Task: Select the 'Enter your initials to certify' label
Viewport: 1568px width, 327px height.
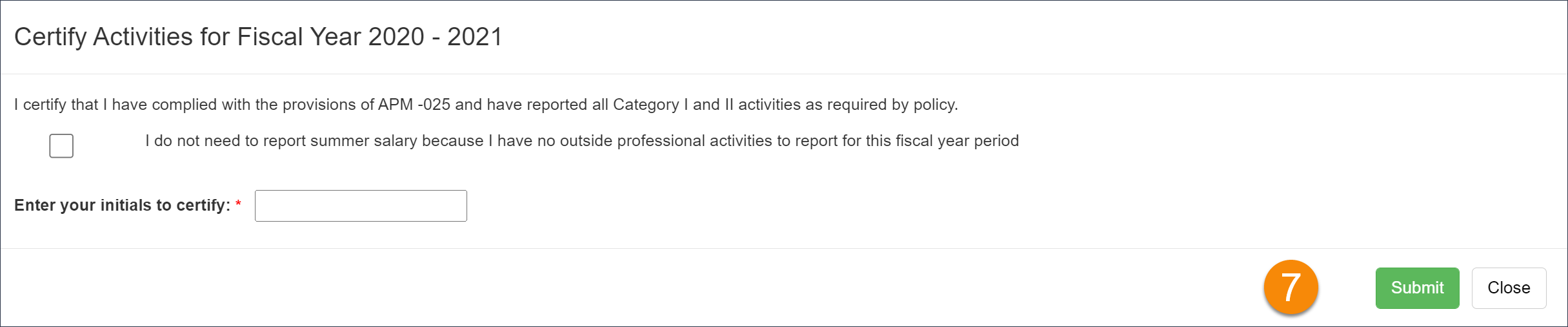Action: tap(123, 206)
